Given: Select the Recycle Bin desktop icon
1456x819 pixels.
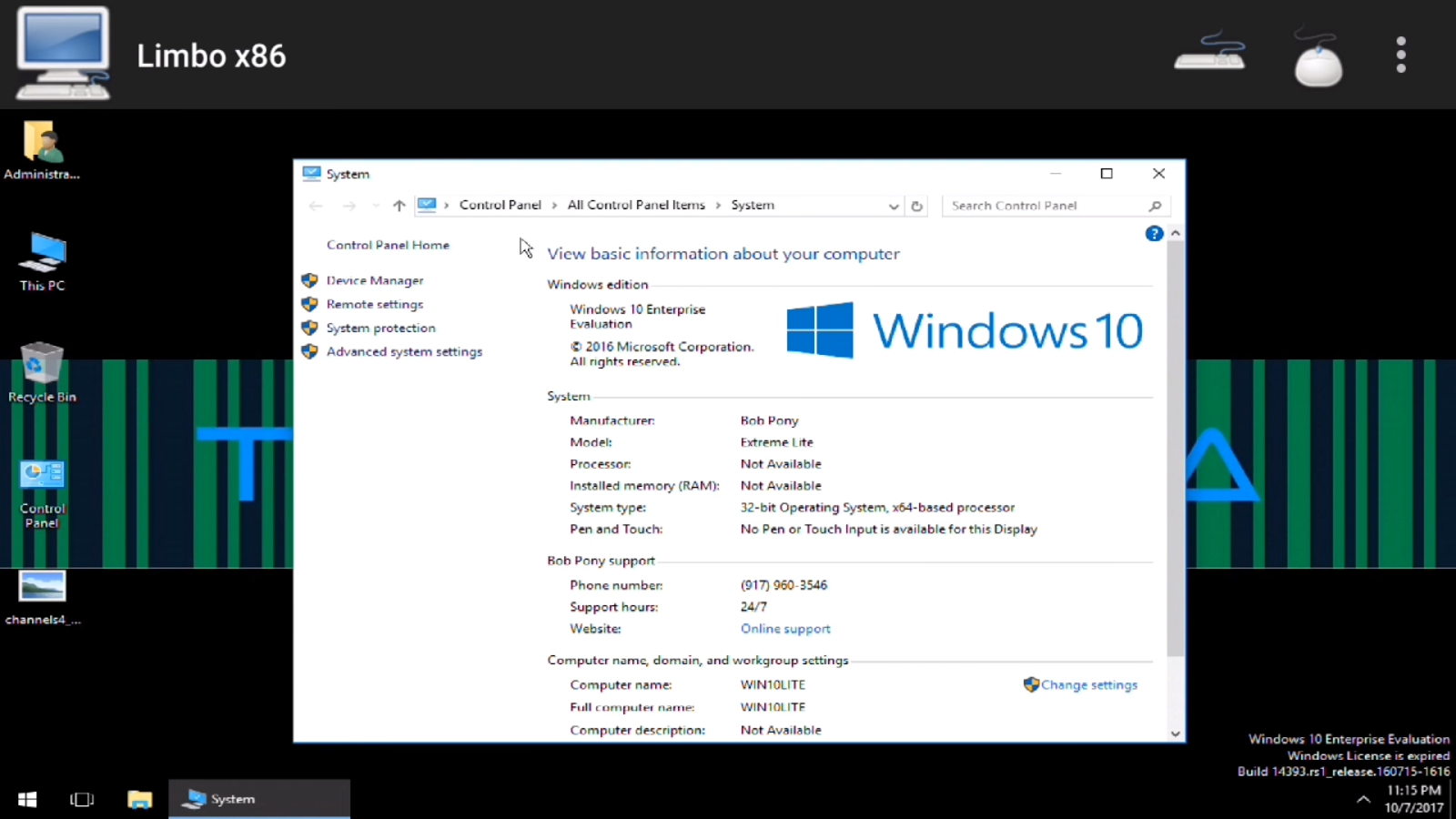Looking at the screenshot, I should pos(42,373).
